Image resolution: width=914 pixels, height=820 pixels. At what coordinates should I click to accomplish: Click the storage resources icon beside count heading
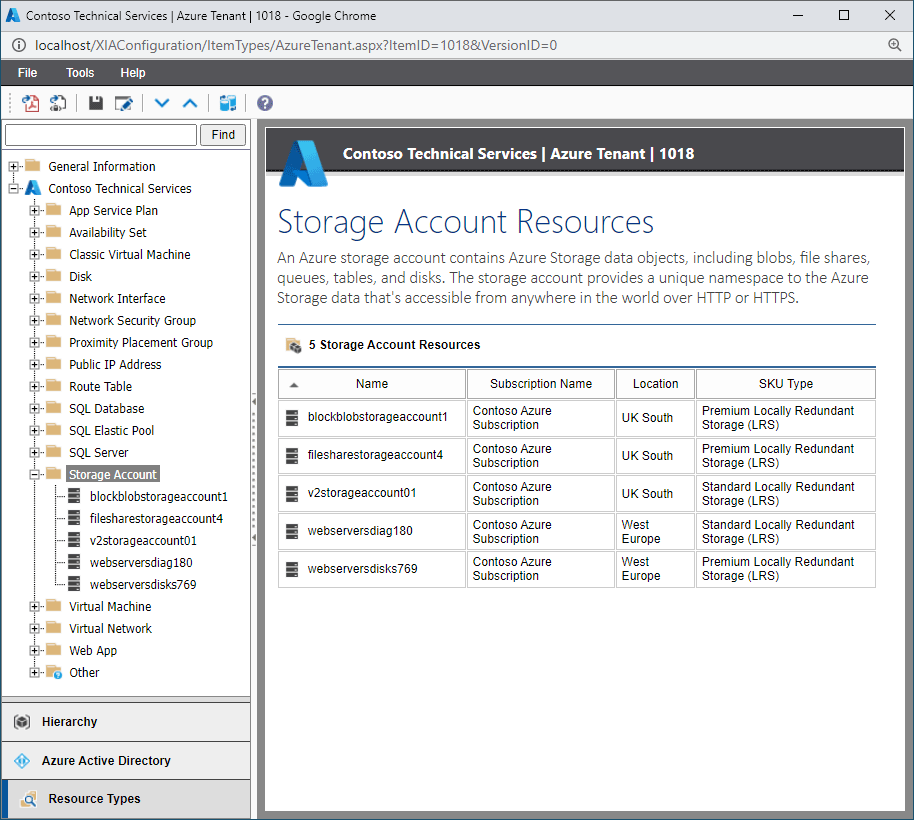click(293, 345)
